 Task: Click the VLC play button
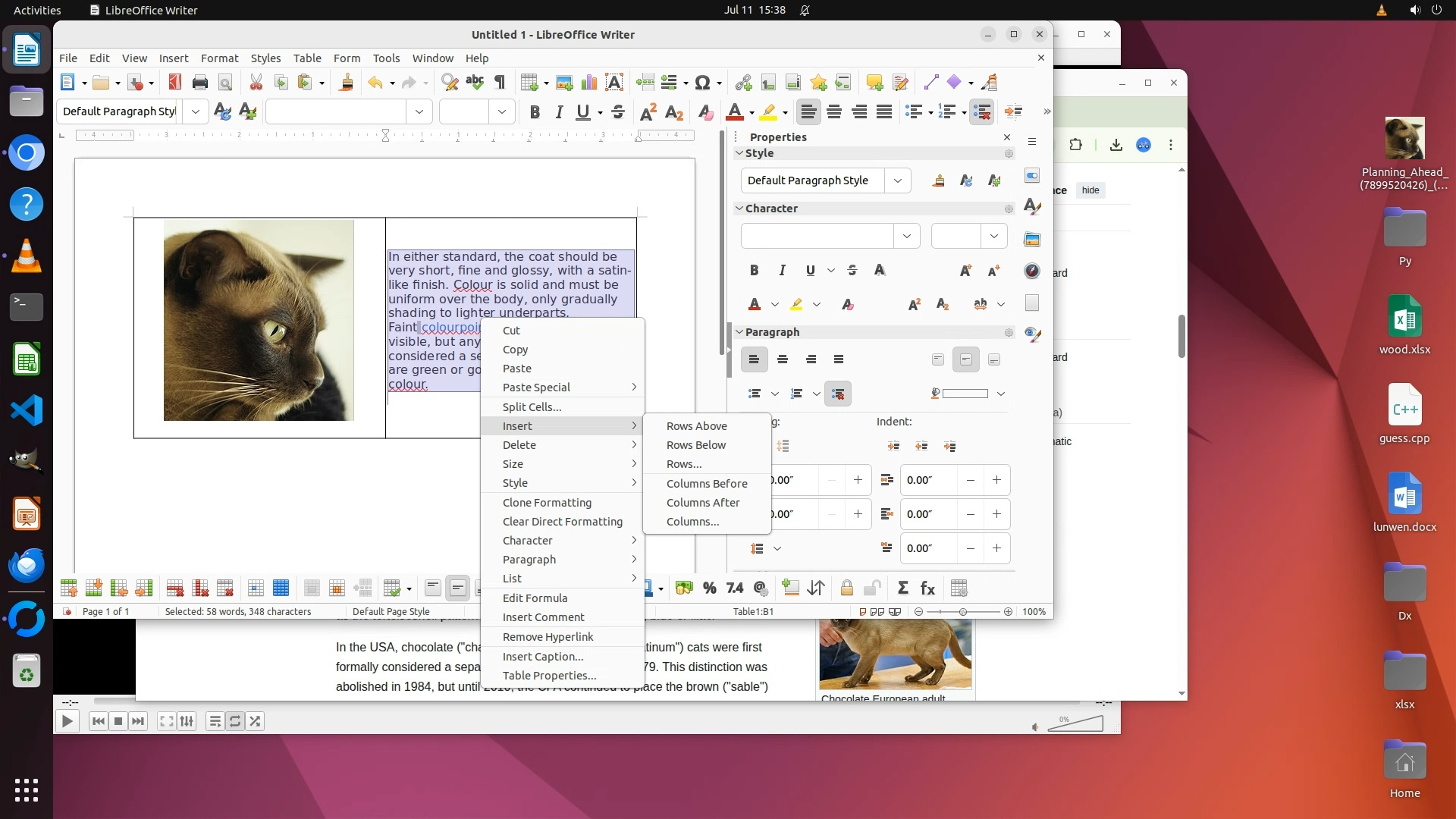coord(67,721)
